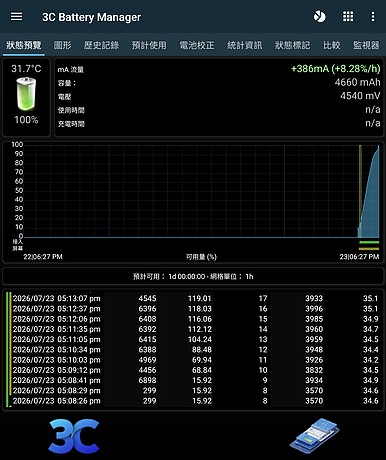Tap the 4660 mAh capacity value
Screen dimensions: 386x460
click(357, 82)
